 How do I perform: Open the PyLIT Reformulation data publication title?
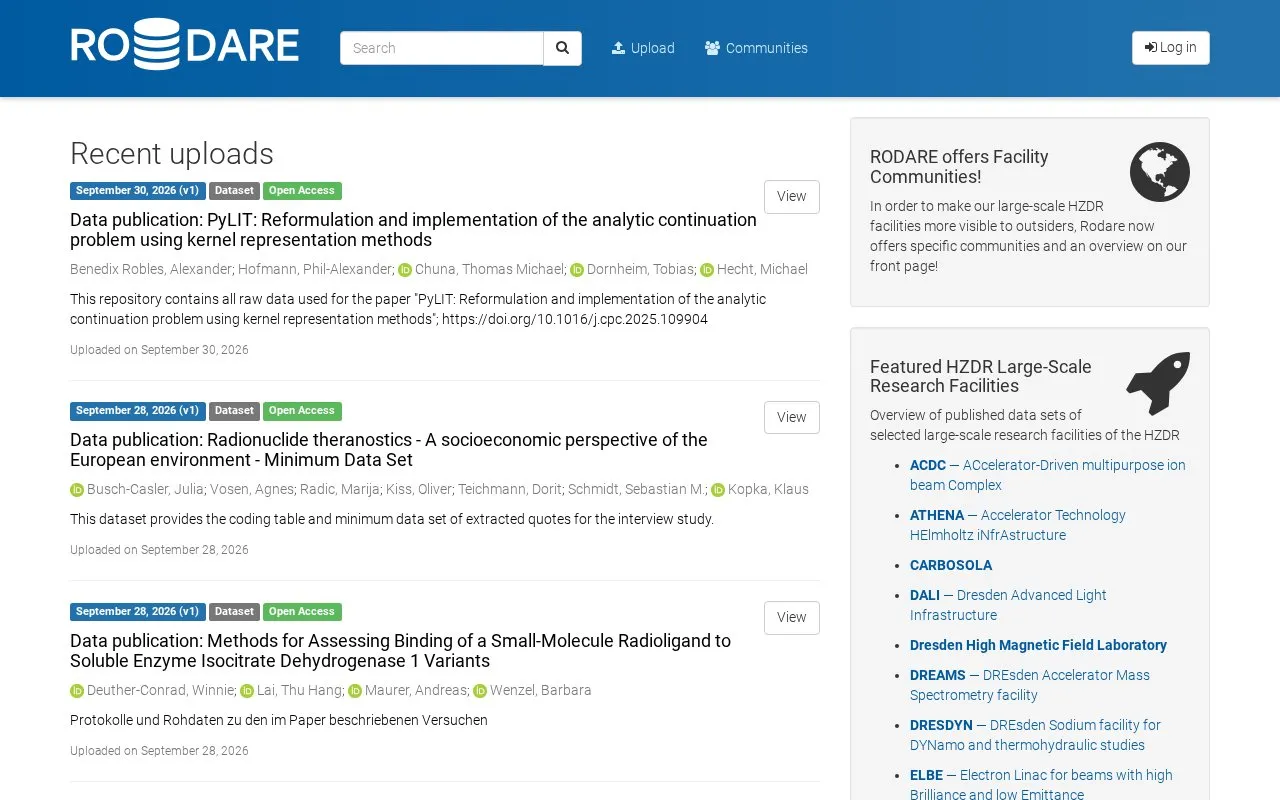pos(413,230)
